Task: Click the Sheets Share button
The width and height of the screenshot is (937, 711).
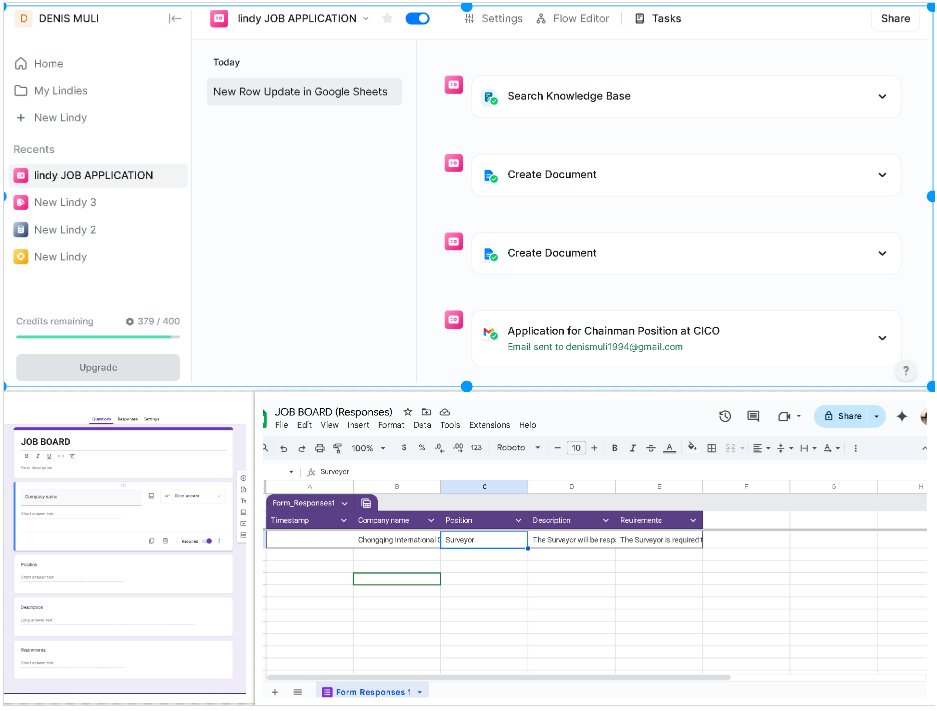Action: point(843,416)
